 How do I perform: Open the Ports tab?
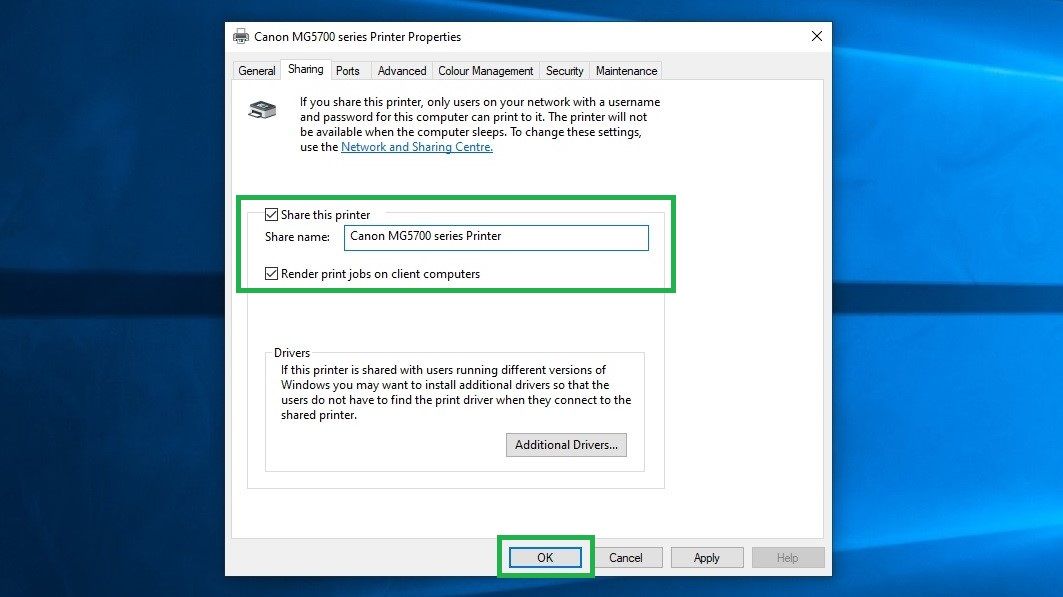[x=348, y=70]
